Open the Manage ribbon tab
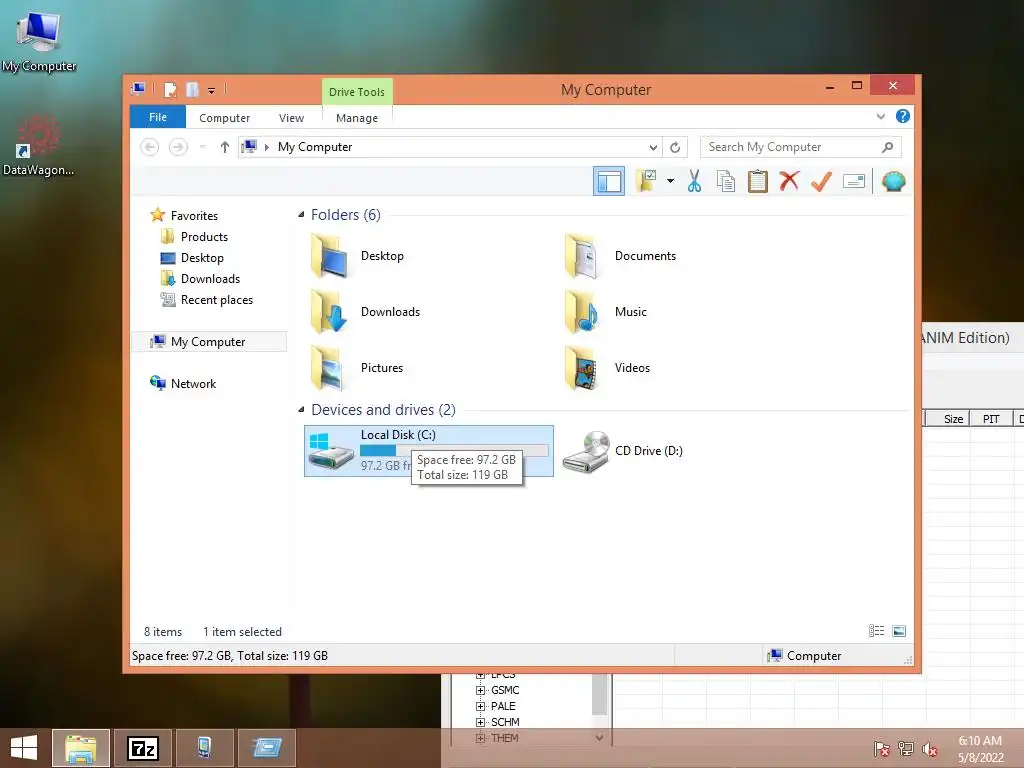 [x=357, y=118]
